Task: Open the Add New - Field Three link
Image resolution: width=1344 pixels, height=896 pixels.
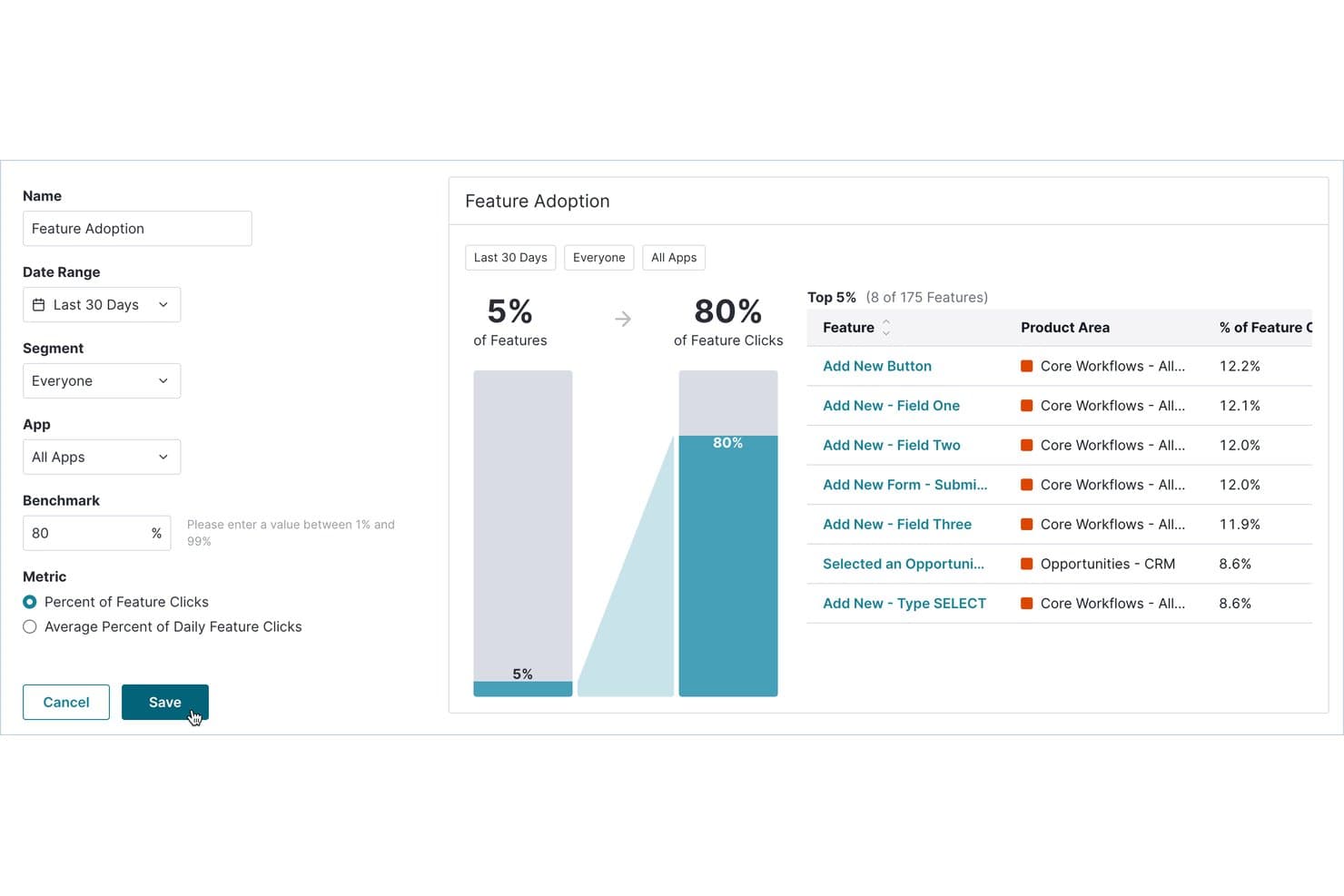Action: (897, 525)
